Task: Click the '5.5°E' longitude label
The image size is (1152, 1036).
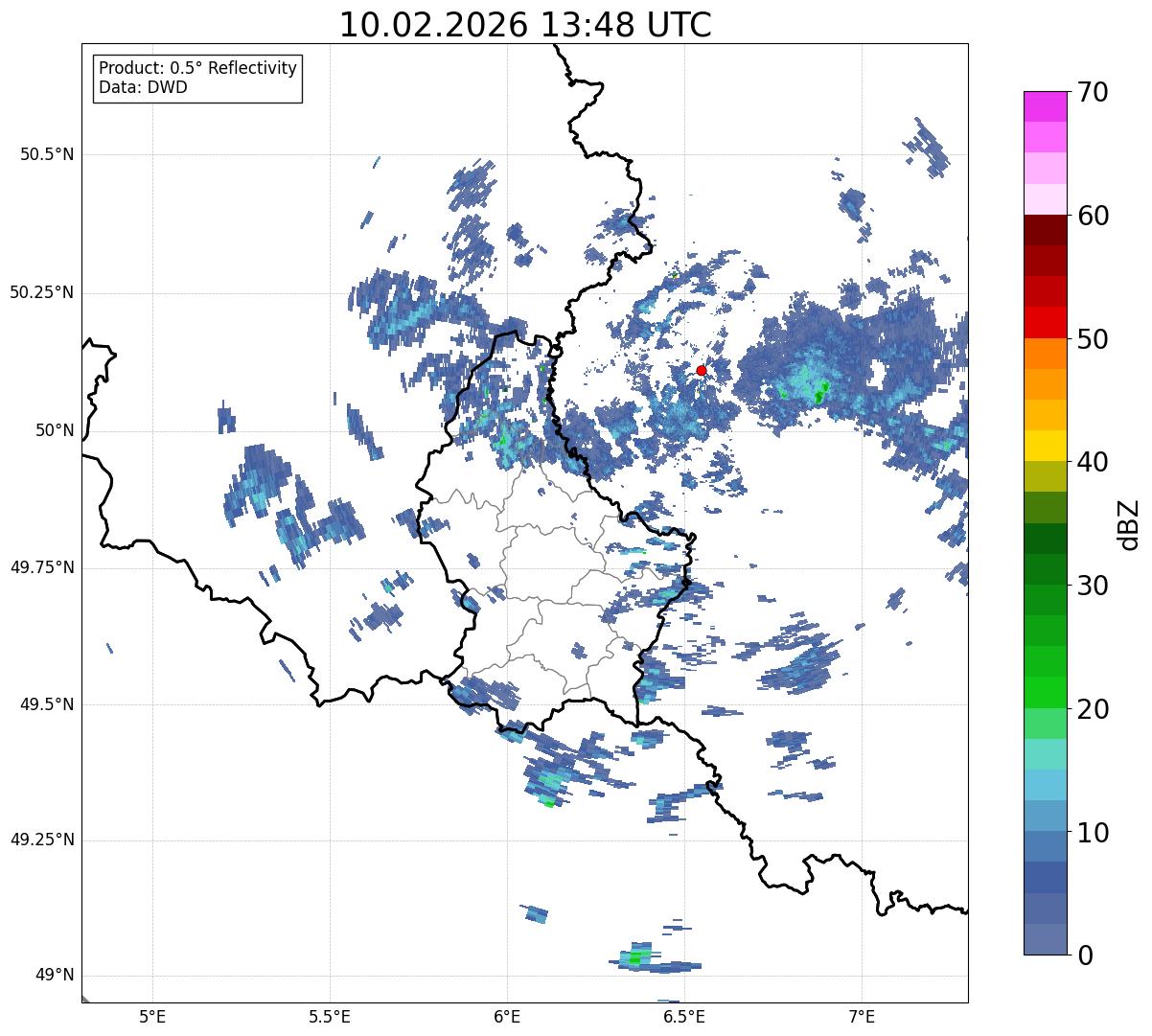Action: (x=330, y=1016)
